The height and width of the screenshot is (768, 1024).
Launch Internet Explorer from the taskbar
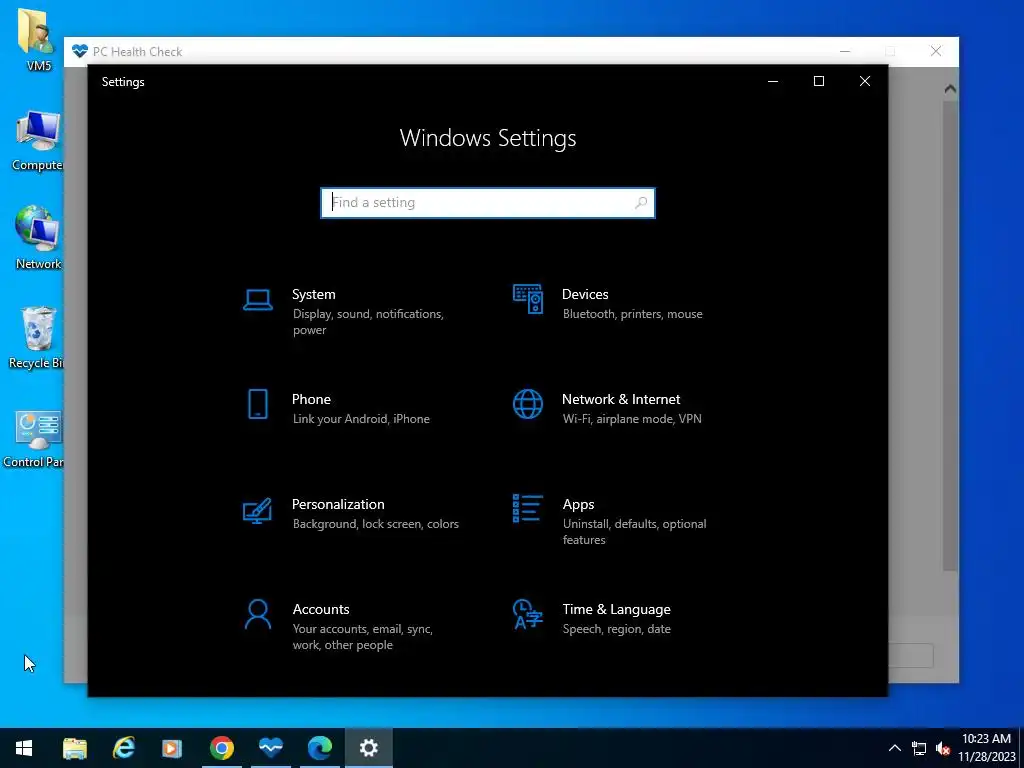click(x=123, y=748)
